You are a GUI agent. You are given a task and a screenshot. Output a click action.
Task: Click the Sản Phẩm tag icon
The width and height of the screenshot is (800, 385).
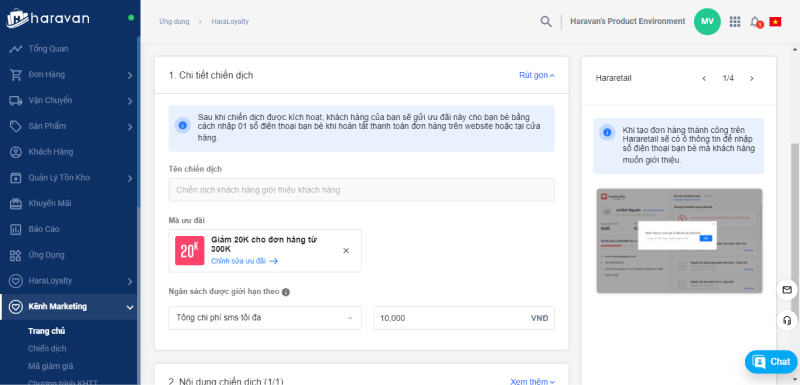tap(16, 126)
